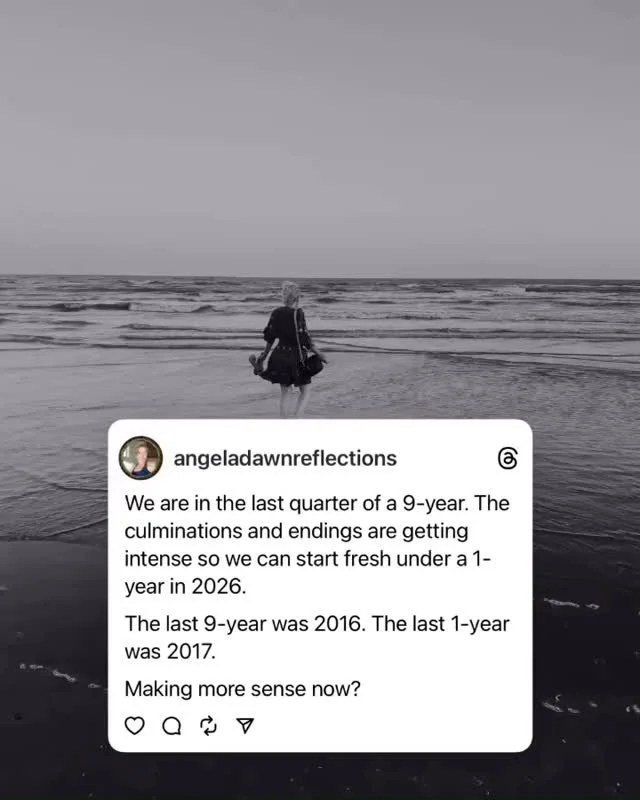
Task: Select the paragraph starting "We are in the last quarter"
Action: tap(317, 545)
